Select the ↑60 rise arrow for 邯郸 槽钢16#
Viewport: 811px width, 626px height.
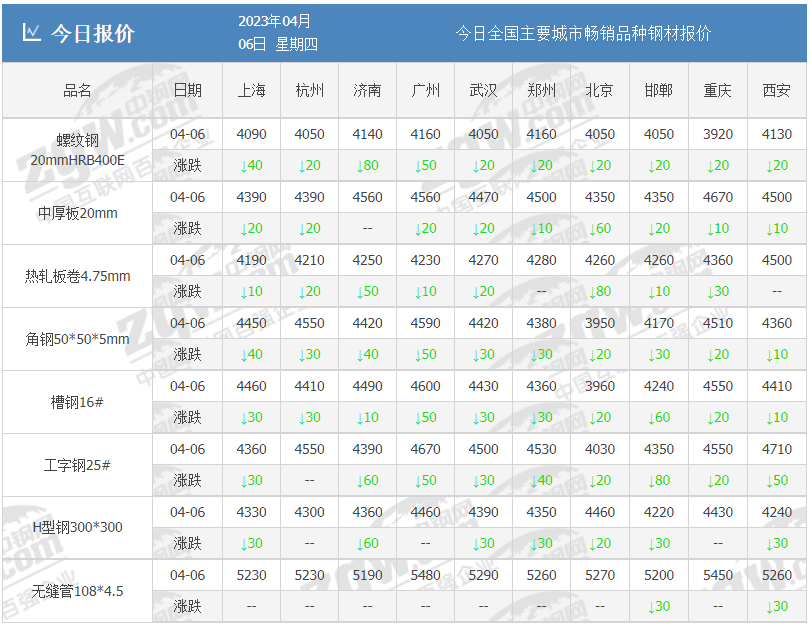[x=657, y=417]
